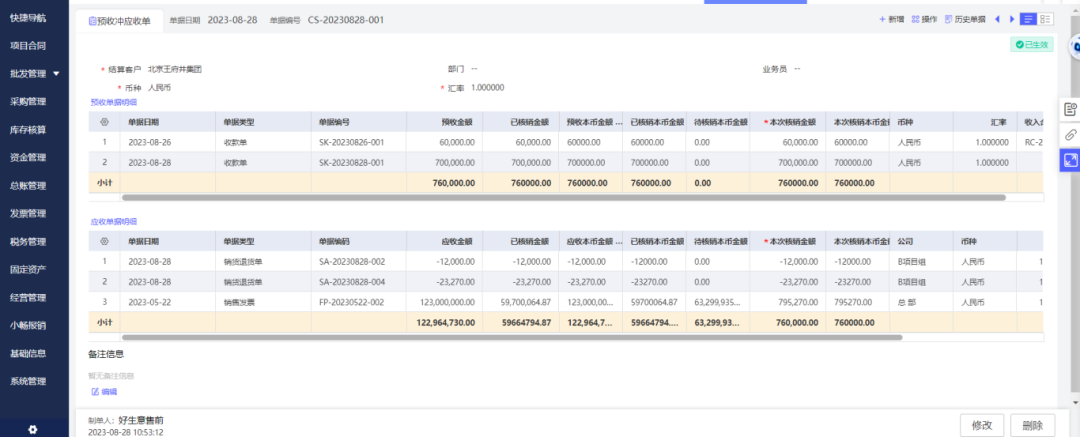Open 小畅报销 in the sidebar
This screenshot has height=437, width=1080.
[28, 325]
